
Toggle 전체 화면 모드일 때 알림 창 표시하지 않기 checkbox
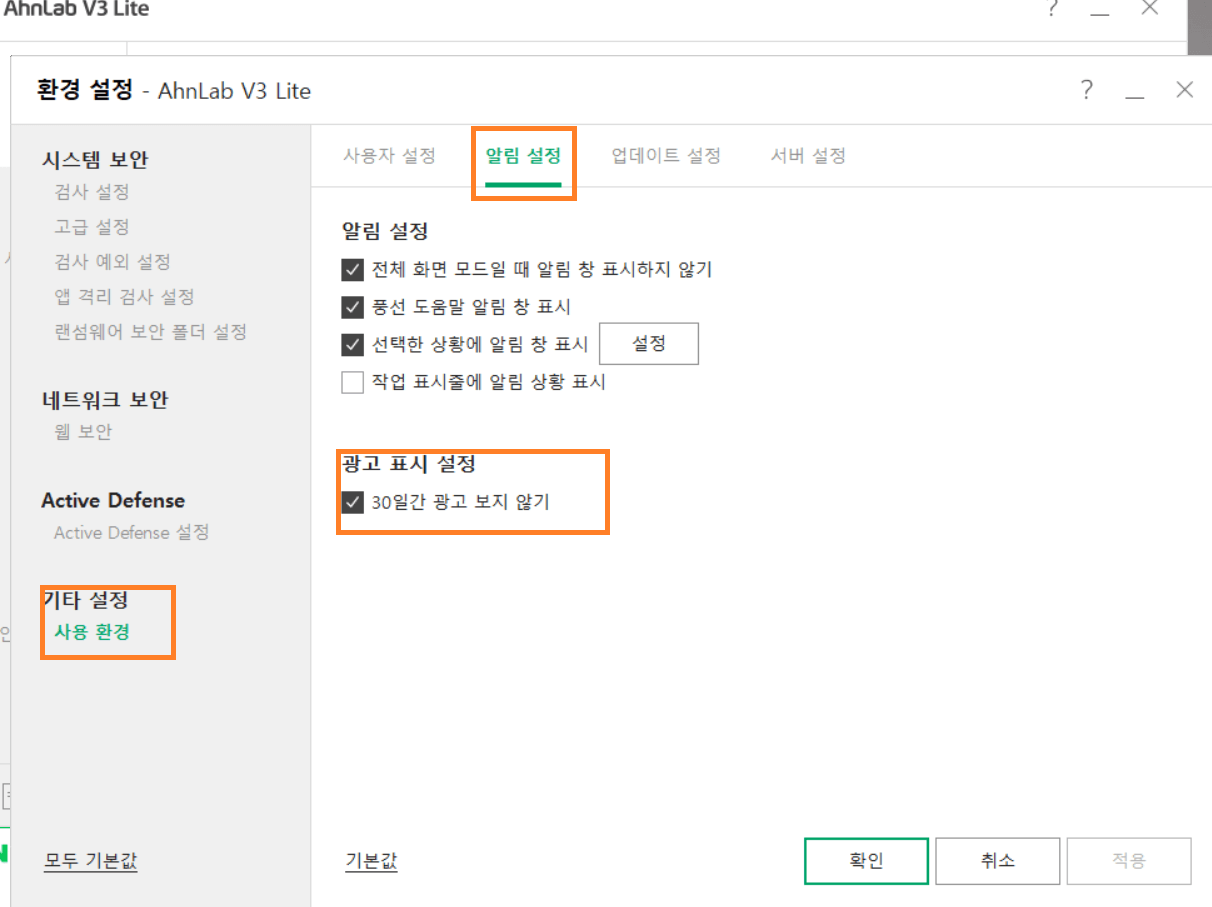352,270
